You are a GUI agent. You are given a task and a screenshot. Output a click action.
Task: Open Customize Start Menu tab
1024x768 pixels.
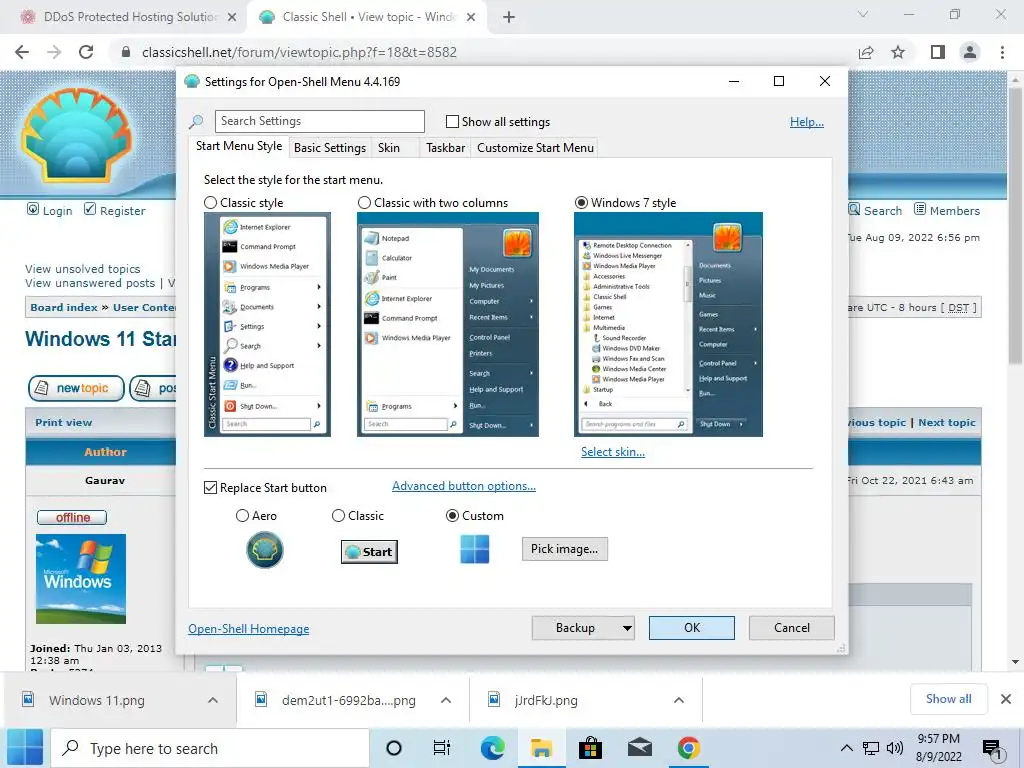click(x=536, y=148)
